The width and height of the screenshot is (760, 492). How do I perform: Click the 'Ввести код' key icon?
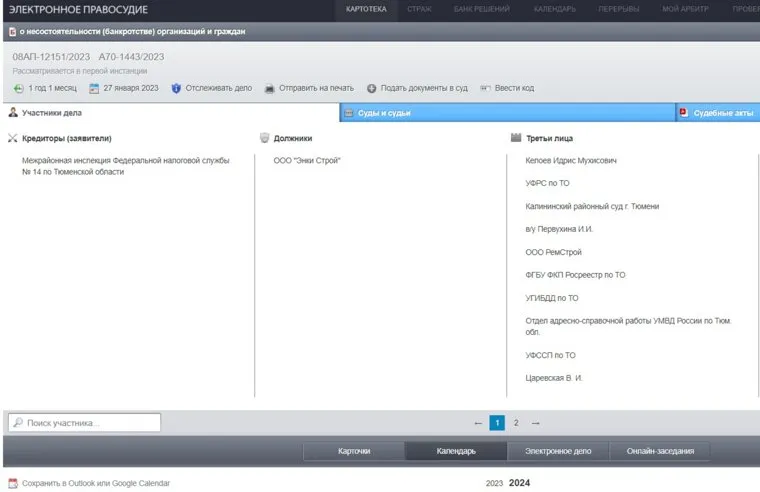click(x=485, y=88)
